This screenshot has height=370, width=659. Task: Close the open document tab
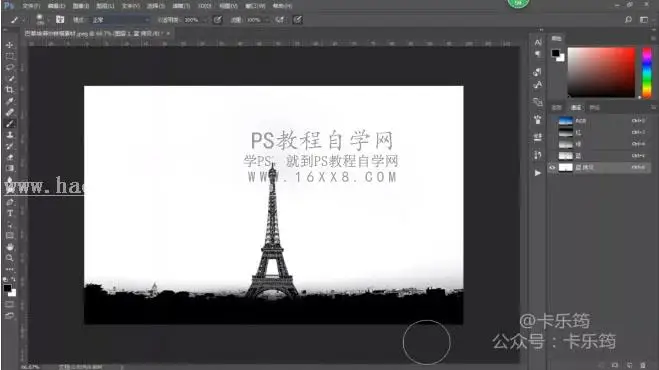(169, 33)
